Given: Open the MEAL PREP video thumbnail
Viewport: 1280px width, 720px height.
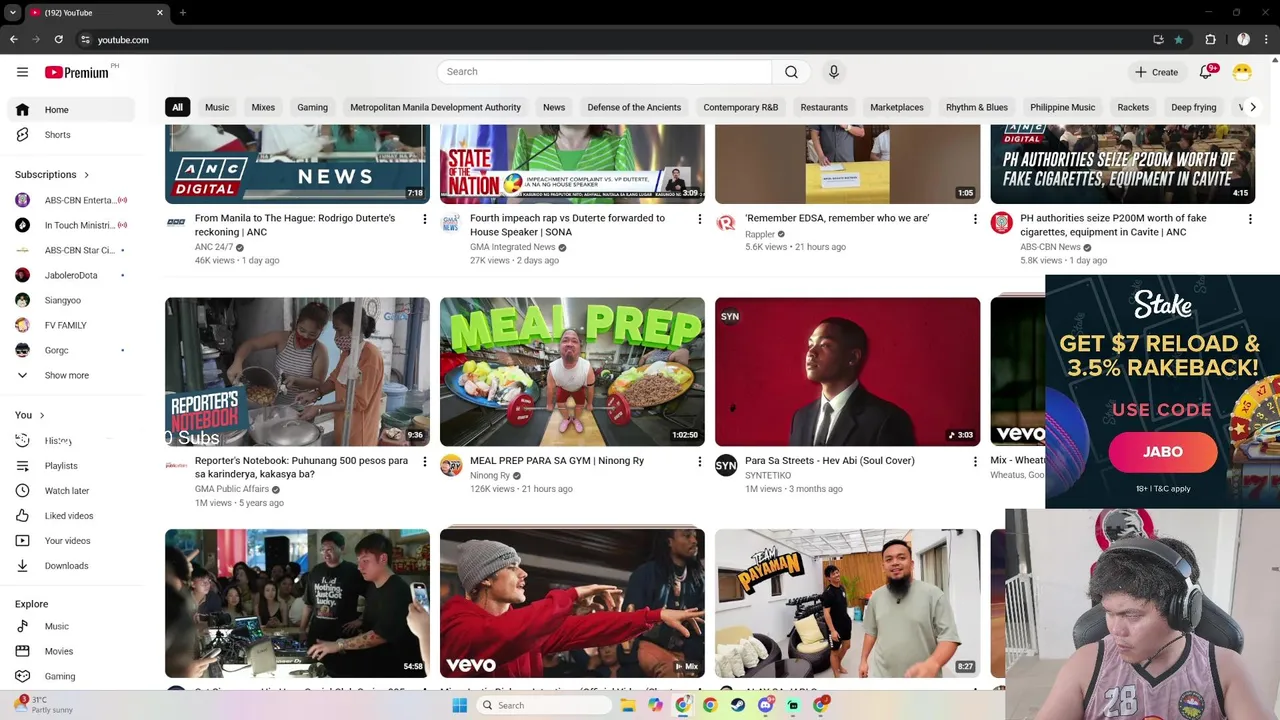Looking at the screenshot, I should (572, 372).
